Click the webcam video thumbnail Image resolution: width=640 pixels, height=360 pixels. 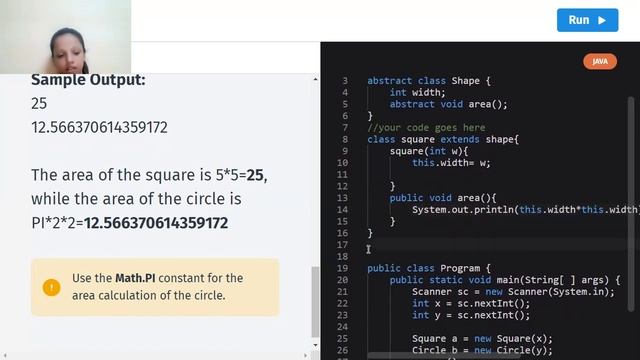point(65,37)
